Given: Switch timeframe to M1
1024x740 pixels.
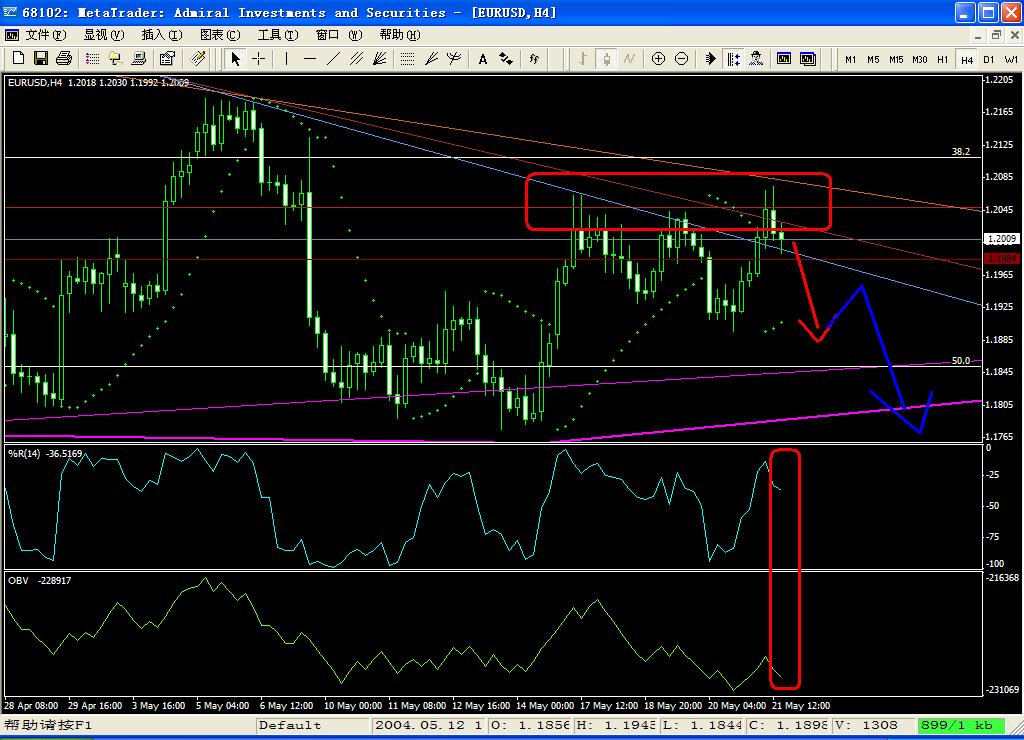Looking at the screenshot, I should point(850,59).
